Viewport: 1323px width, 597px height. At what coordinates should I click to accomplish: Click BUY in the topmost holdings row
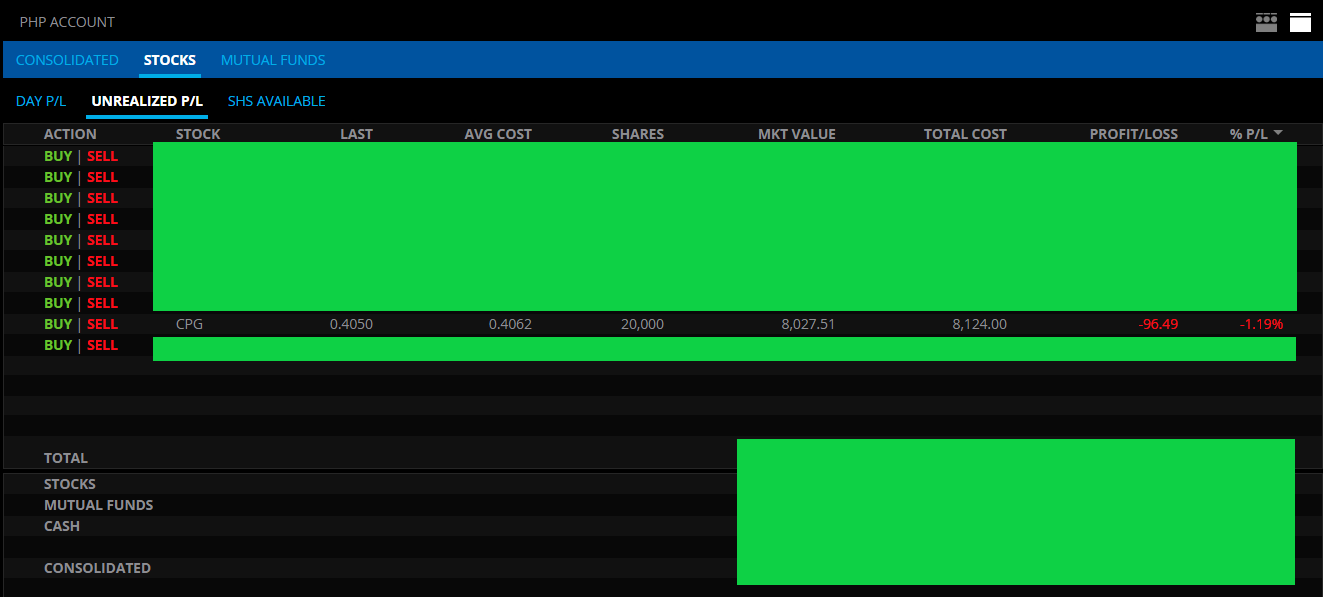[58, 156]
